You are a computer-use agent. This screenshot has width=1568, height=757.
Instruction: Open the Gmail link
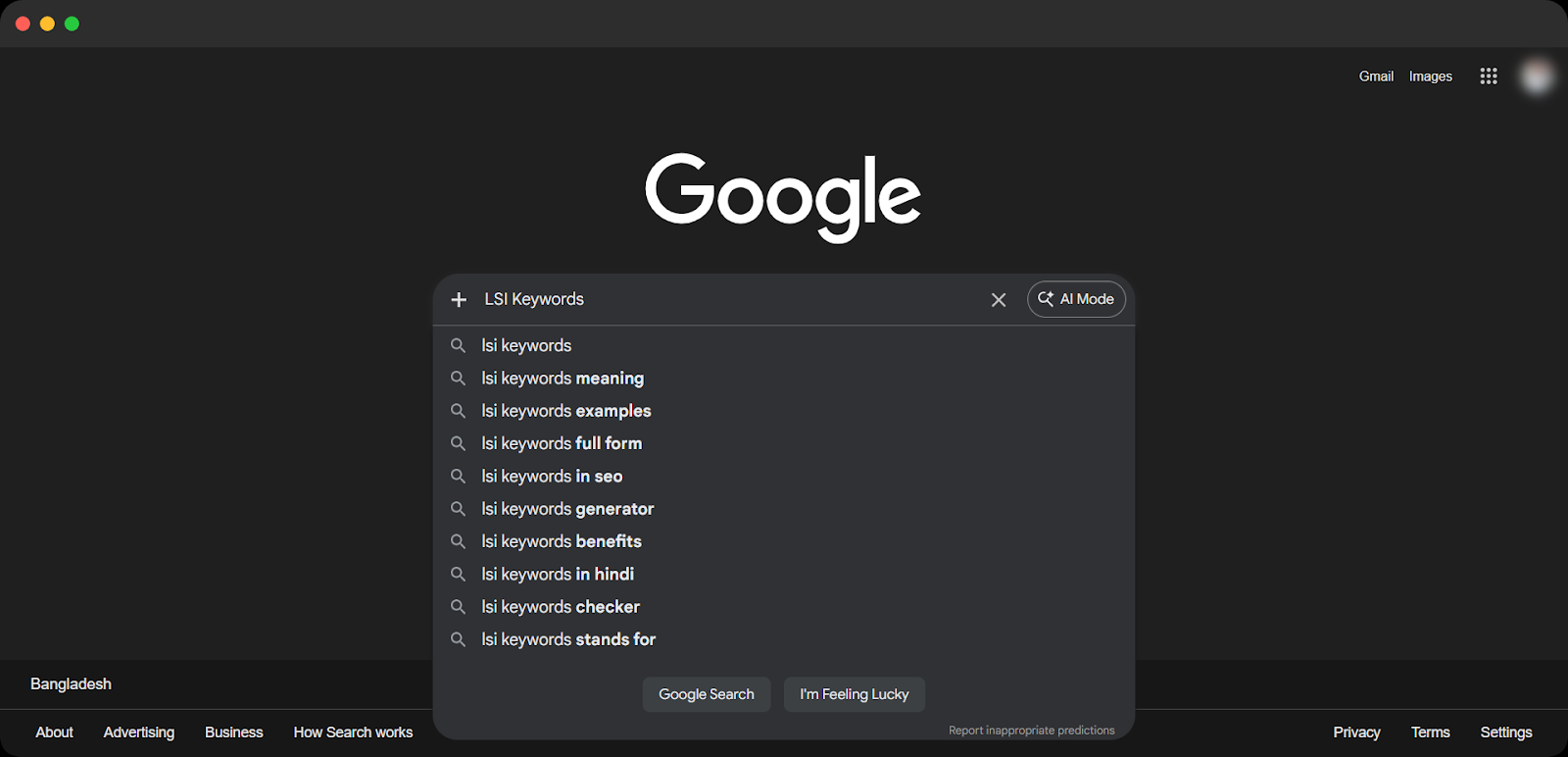1376,76
